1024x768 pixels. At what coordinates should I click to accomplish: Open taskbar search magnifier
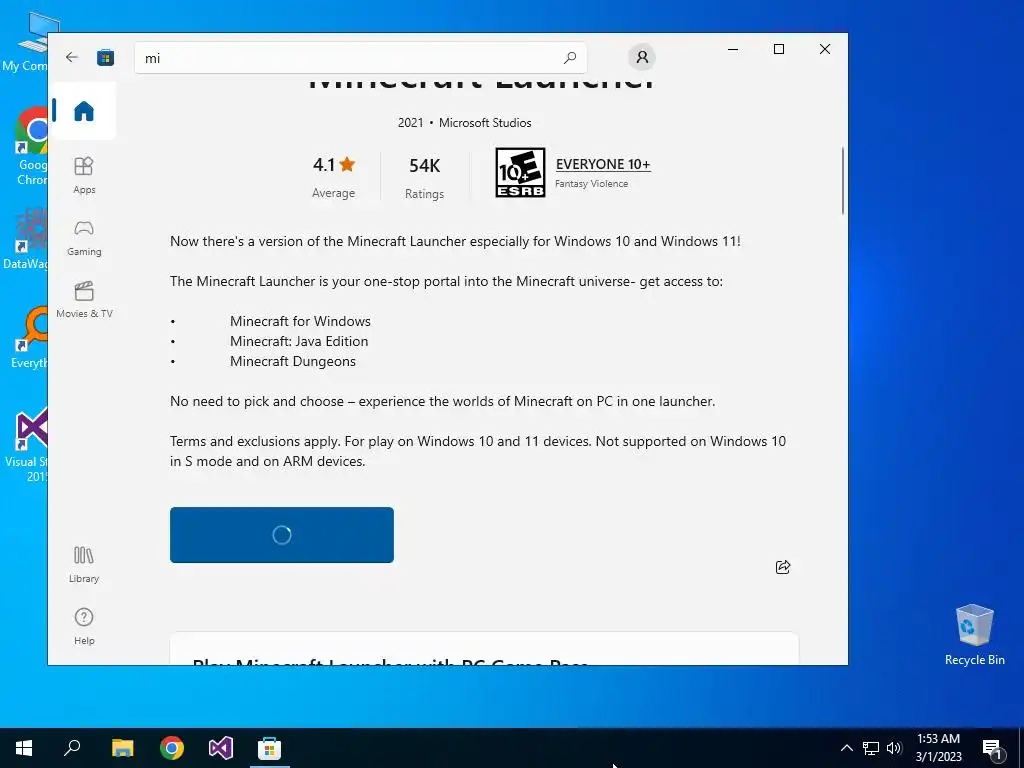tap(72, 748)
